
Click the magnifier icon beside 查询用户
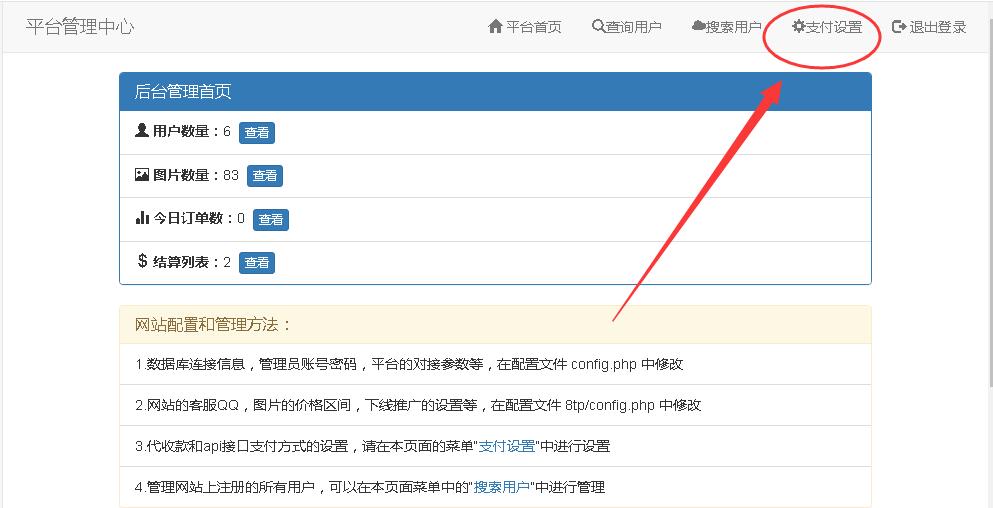598,27
